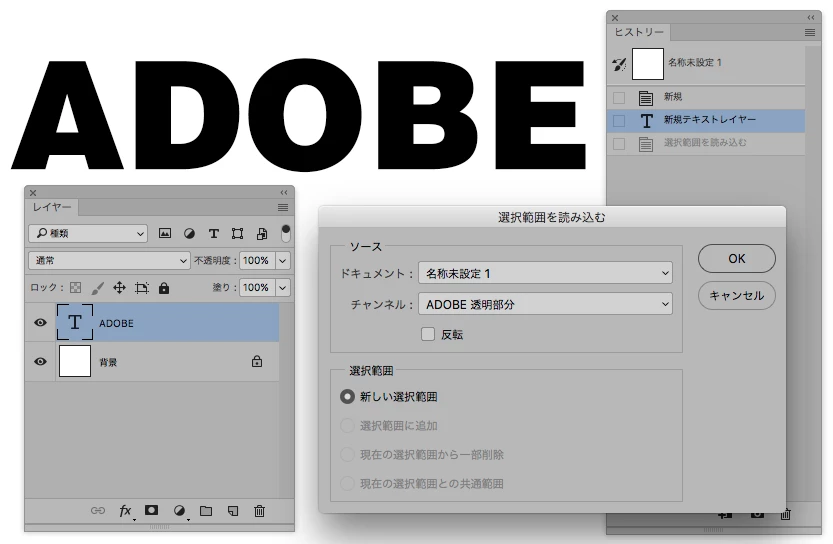This screenshot has width=833, height=544.
Task: Lock all with padlock icon
Action: [164, 287]
